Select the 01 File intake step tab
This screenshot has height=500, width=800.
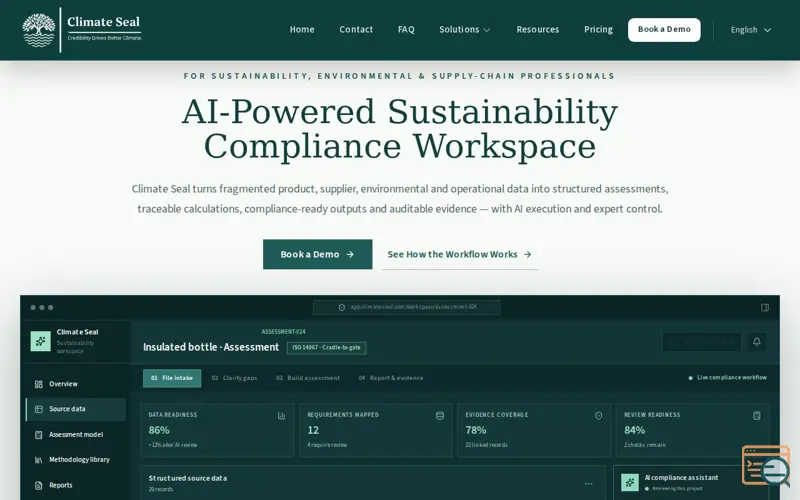pos(172,378)
